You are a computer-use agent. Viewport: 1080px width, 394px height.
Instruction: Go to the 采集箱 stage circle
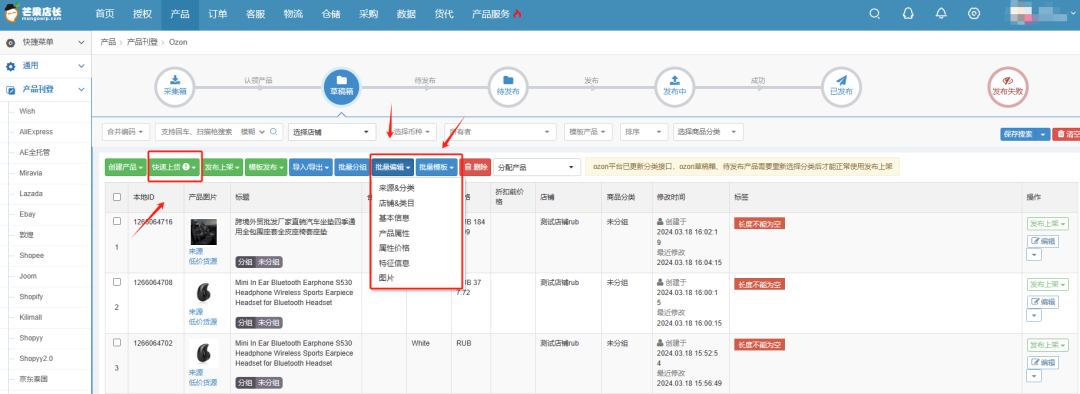click(174, 87)
